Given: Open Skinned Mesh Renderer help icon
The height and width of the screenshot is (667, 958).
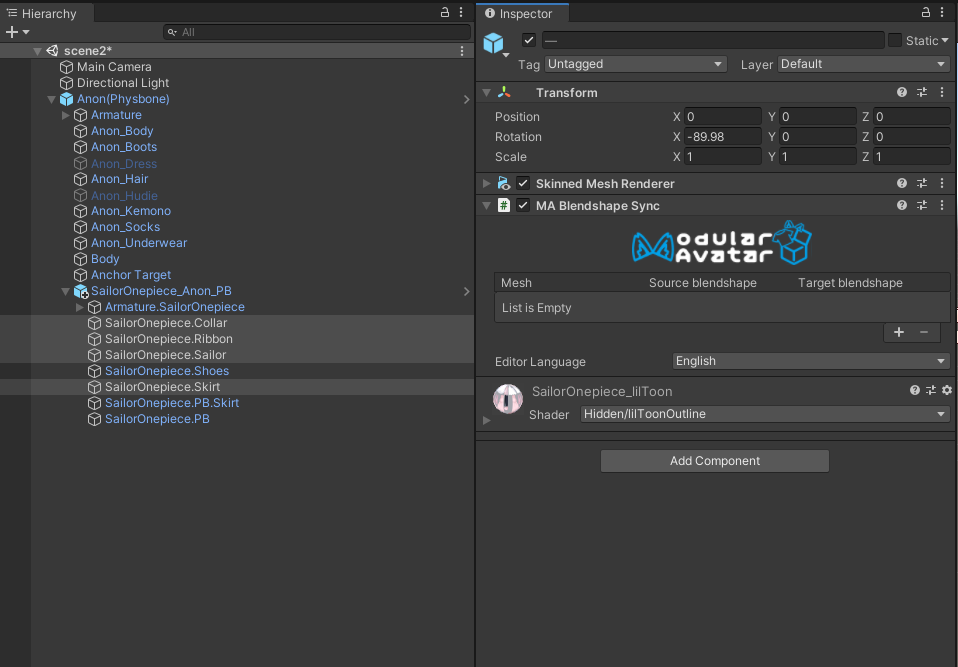Looking at the screenshot, I should tap(902, 183).
